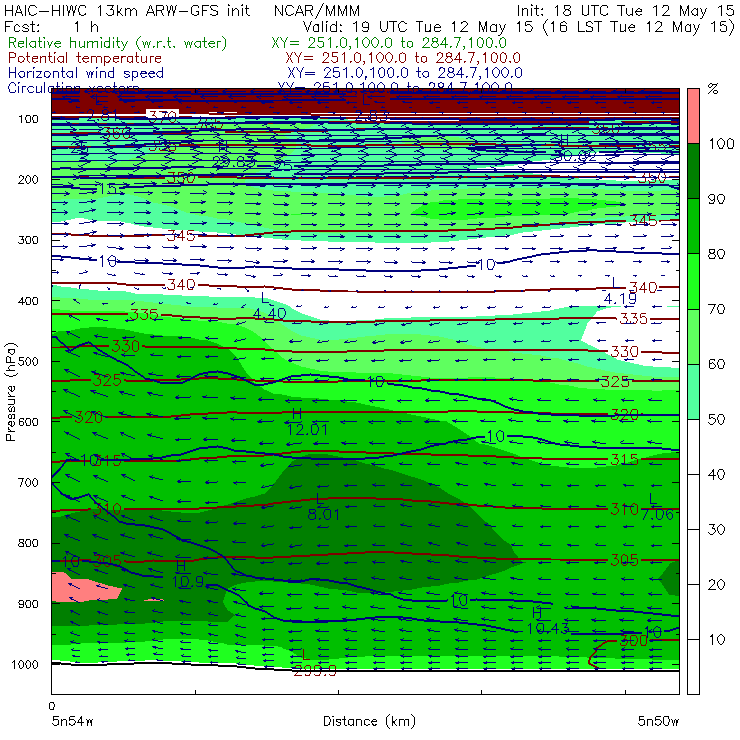Click the pink colorbar segment above 100%

693,116
